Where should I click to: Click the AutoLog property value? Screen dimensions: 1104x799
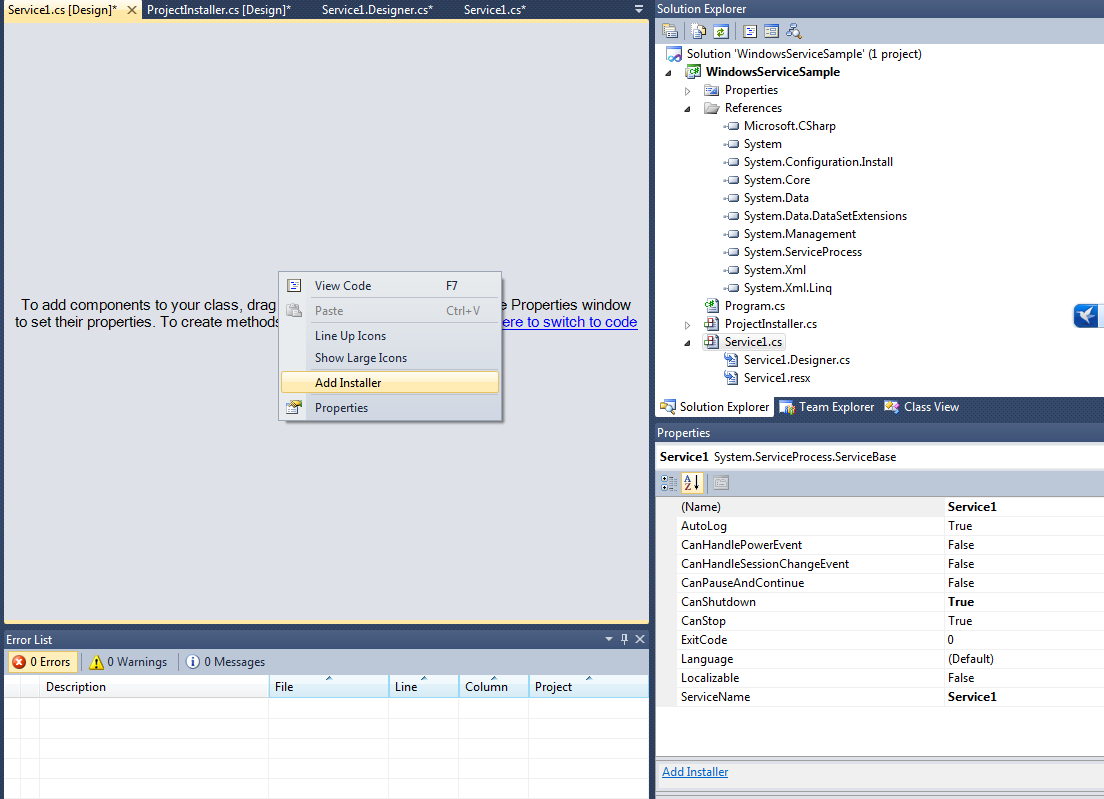pos(1024,526)
